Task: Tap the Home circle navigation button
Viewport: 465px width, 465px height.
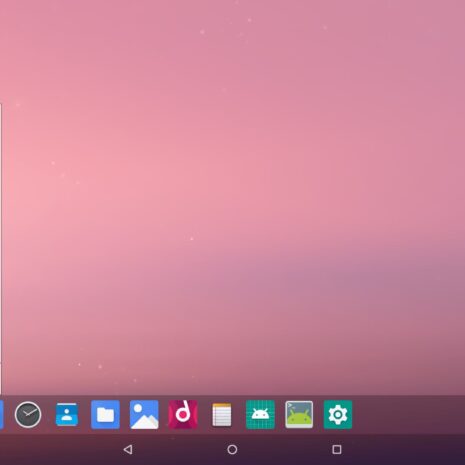Action: 232,449
